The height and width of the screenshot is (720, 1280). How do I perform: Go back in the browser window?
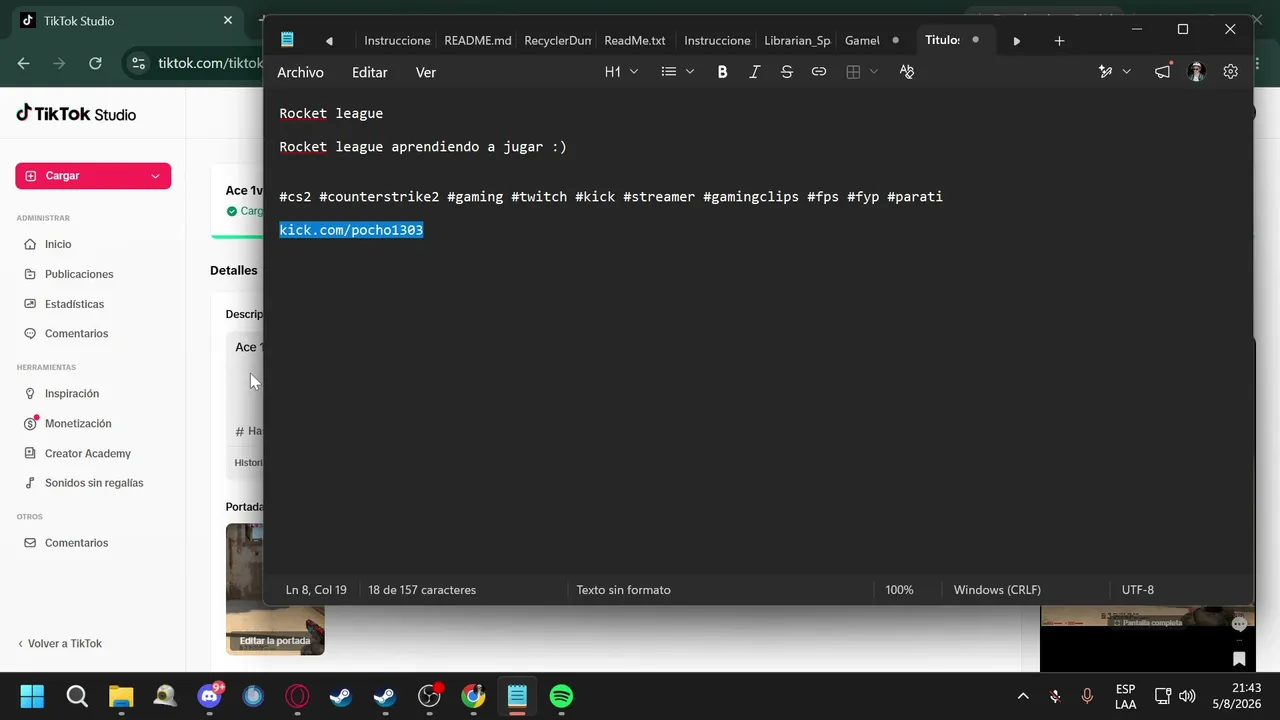tap(24, 63)
